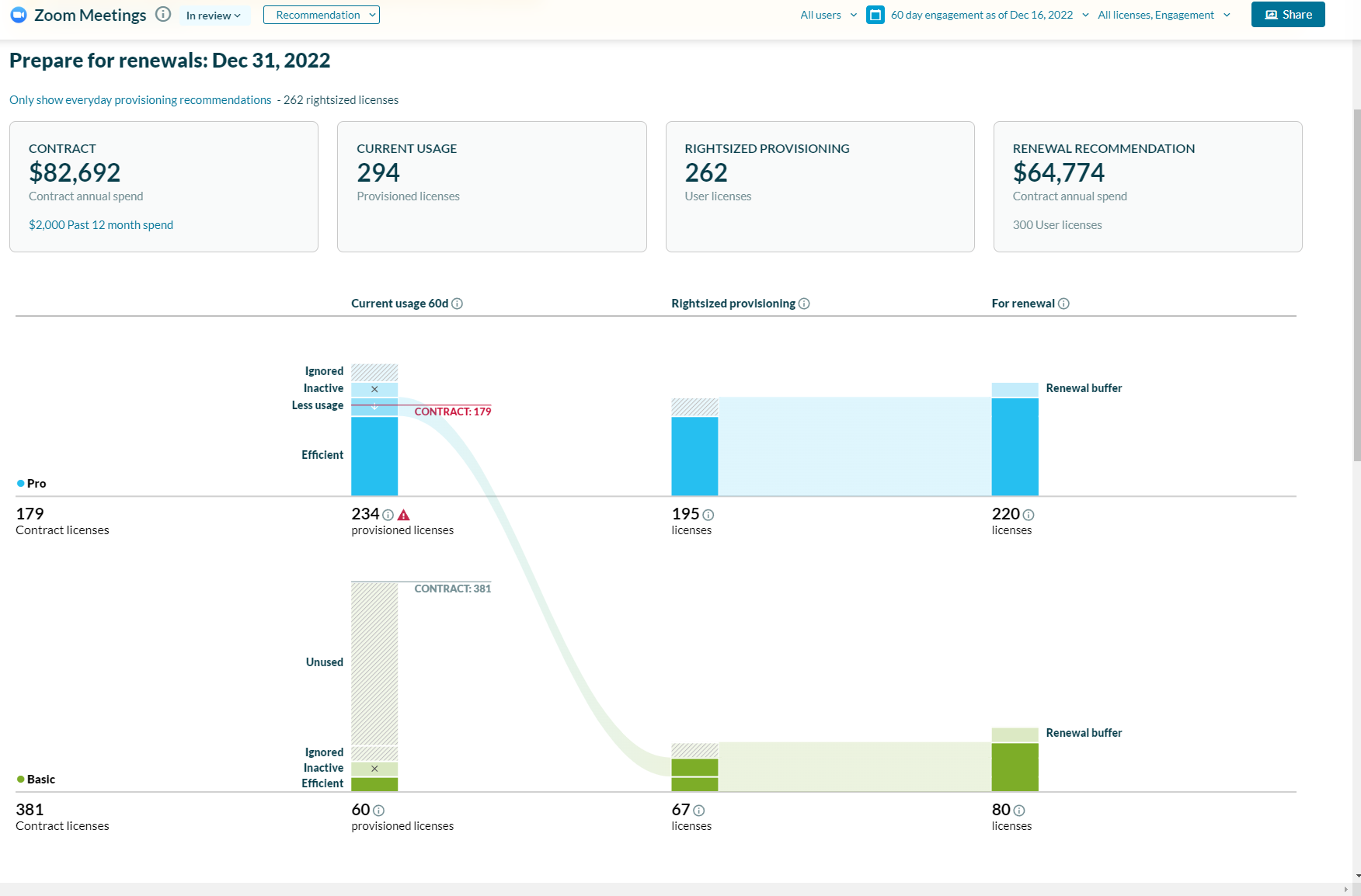Click the vertical page scrollbar
Viewport: 1361px width, 896px height.
(x=1356, y=286)
